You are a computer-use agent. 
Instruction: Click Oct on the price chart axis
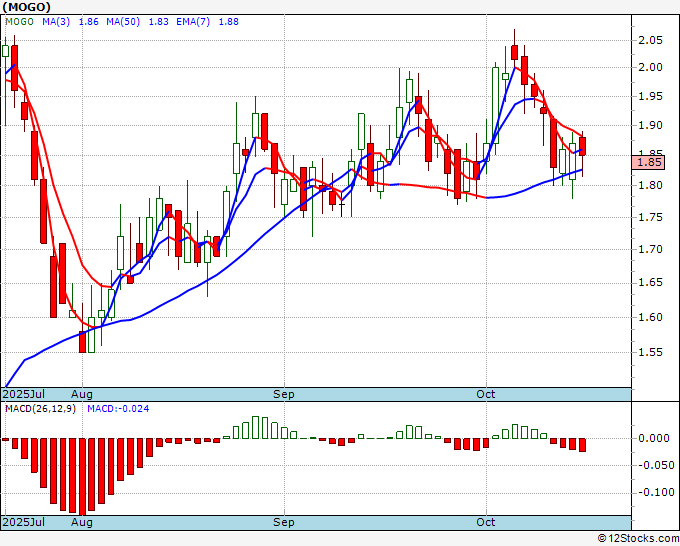tap(486, 394)
